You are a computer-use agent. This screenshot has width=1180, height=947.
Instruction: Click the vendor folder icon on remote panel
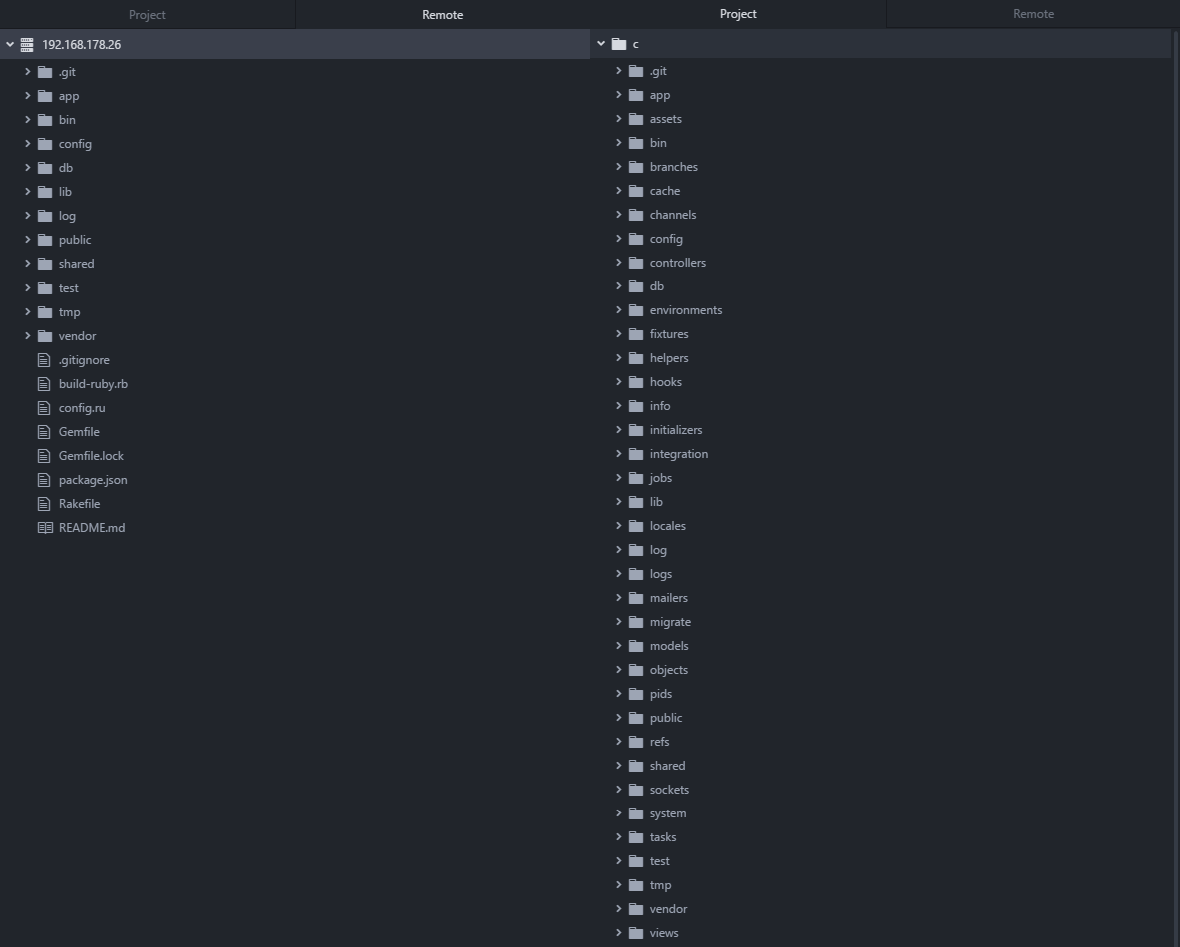pyautogui.click(x=45, y=335)
